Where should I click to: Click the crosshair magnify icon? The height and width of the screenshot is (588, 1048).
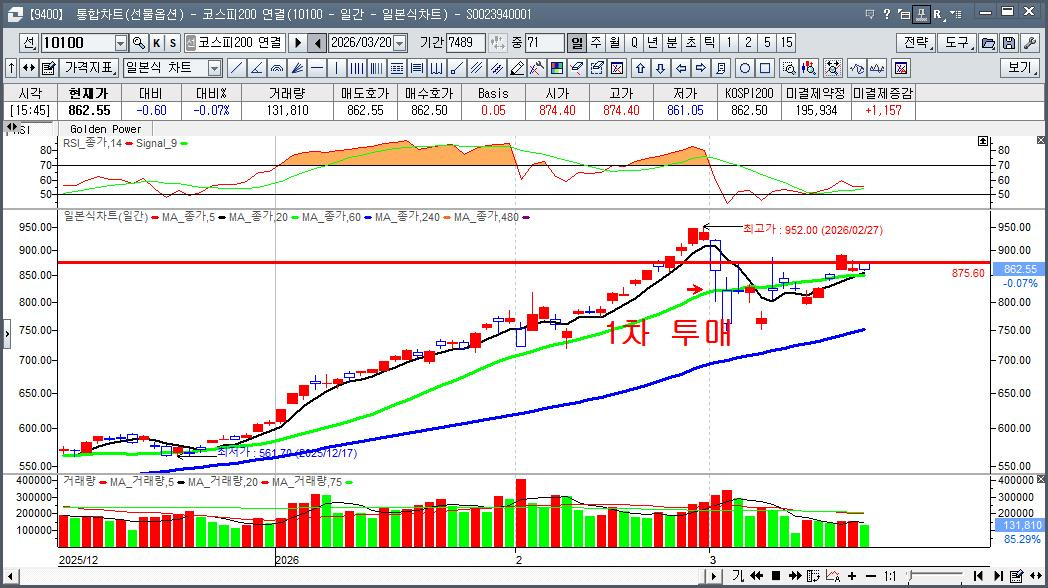833,67
